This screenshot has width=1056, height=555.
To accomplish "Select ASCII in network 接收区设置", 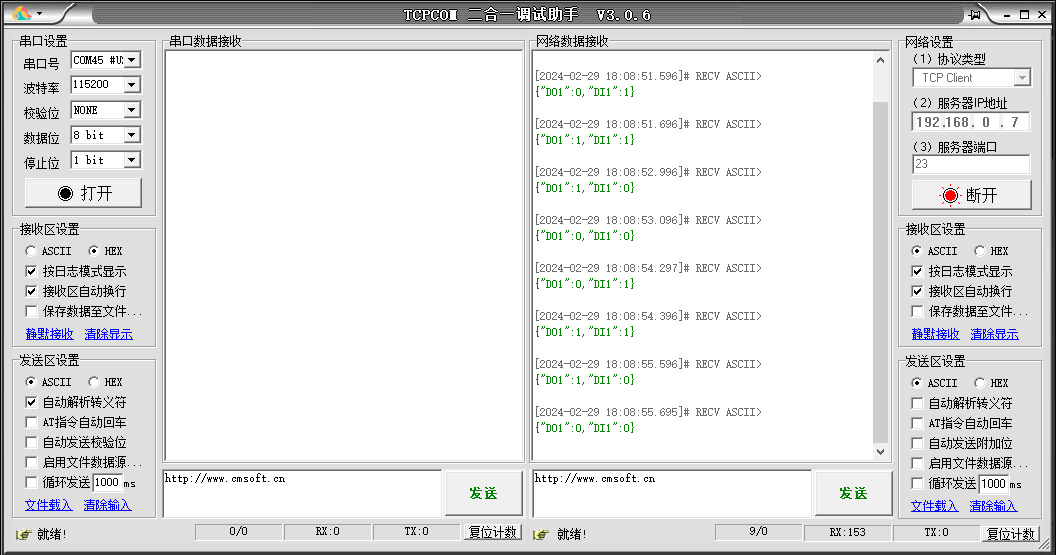I will click(x=917, y=251).
